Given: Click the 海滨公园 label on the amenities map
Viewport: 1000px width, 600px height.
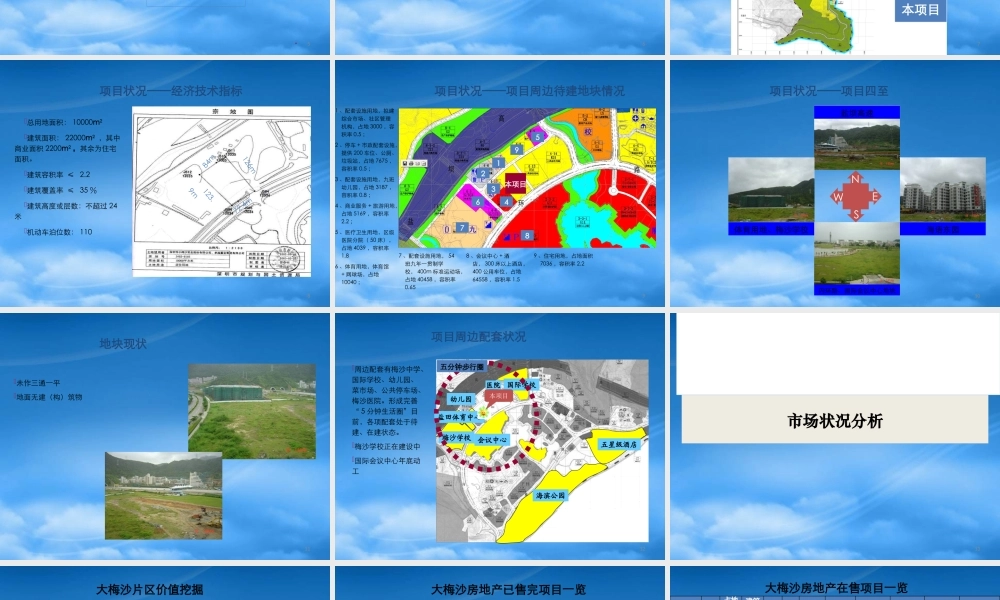Looking at the screenshot, I should (550, 495).
